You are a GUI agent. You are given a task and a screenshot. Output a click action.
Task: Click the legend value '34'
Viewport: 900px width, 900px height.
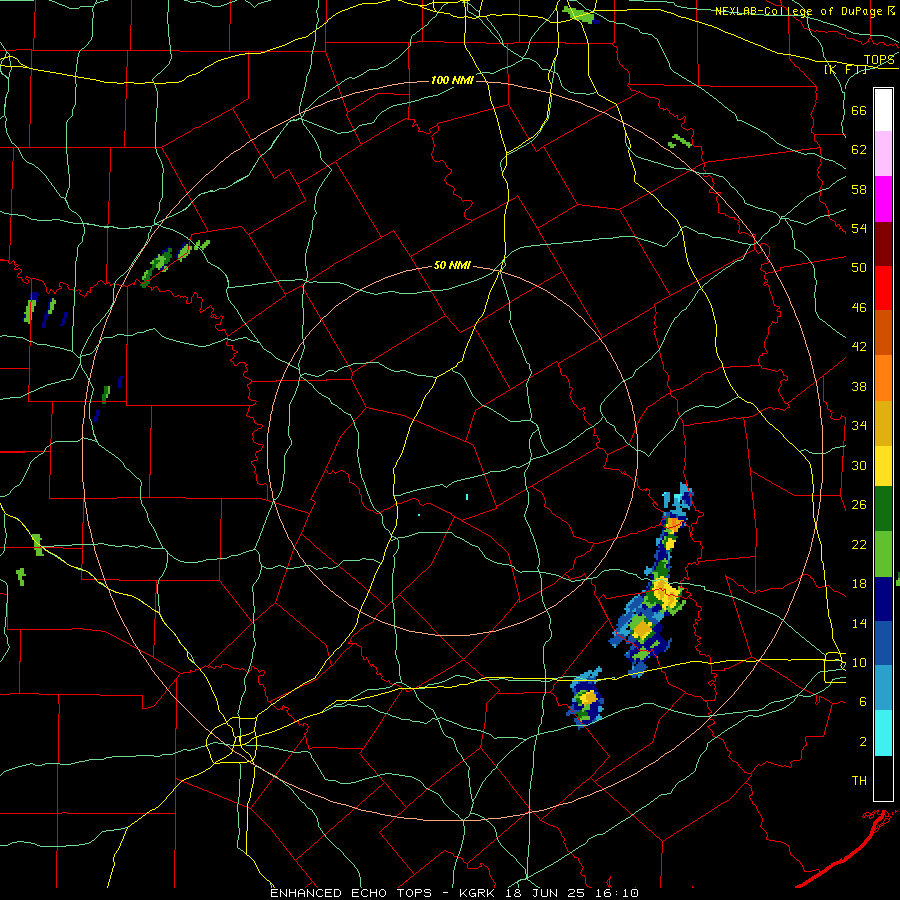859,425
